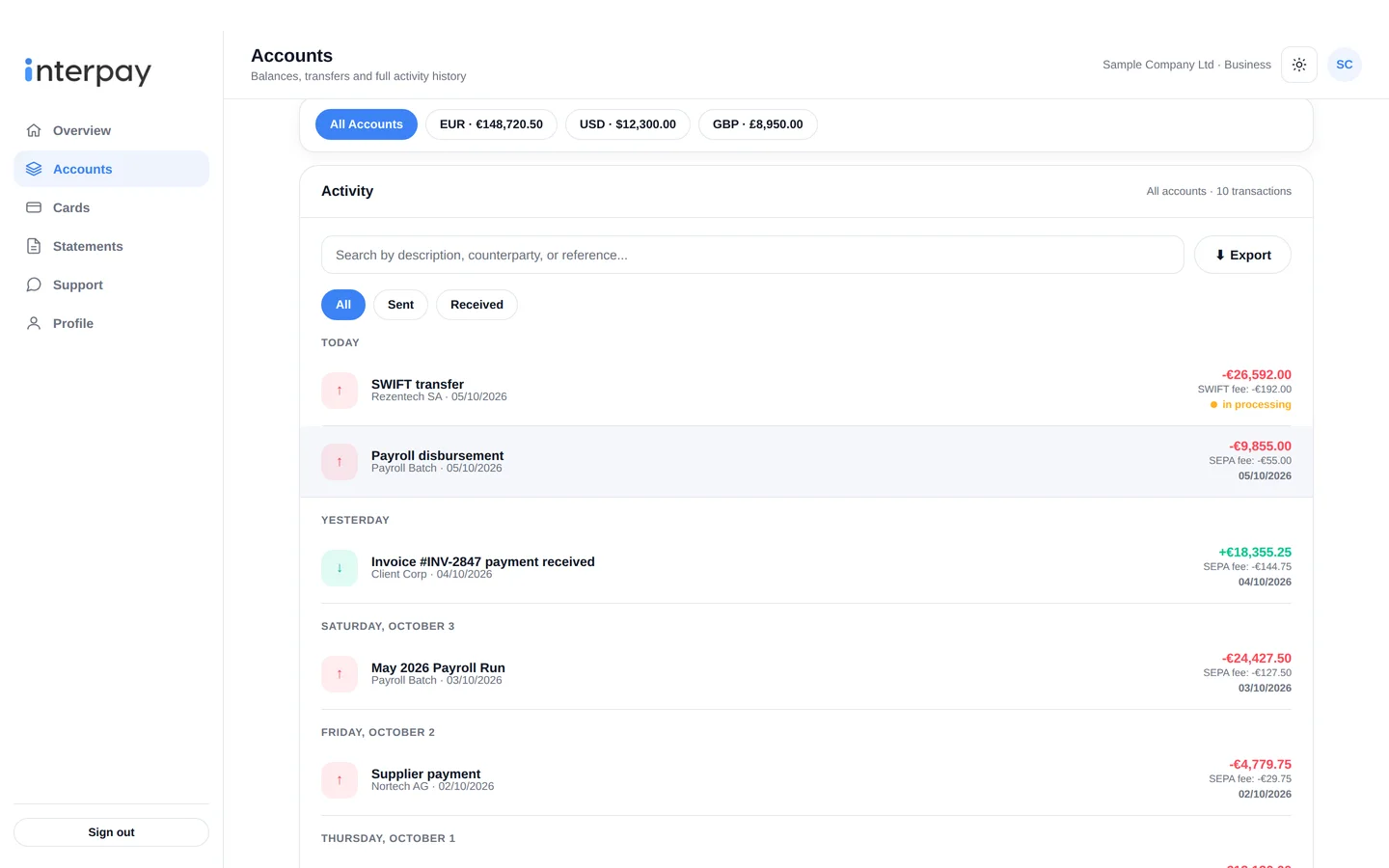1389x868 pixels.
Task: Click Payroll disbursement outgoing arrow icon
Action: [x=340, y=462]
